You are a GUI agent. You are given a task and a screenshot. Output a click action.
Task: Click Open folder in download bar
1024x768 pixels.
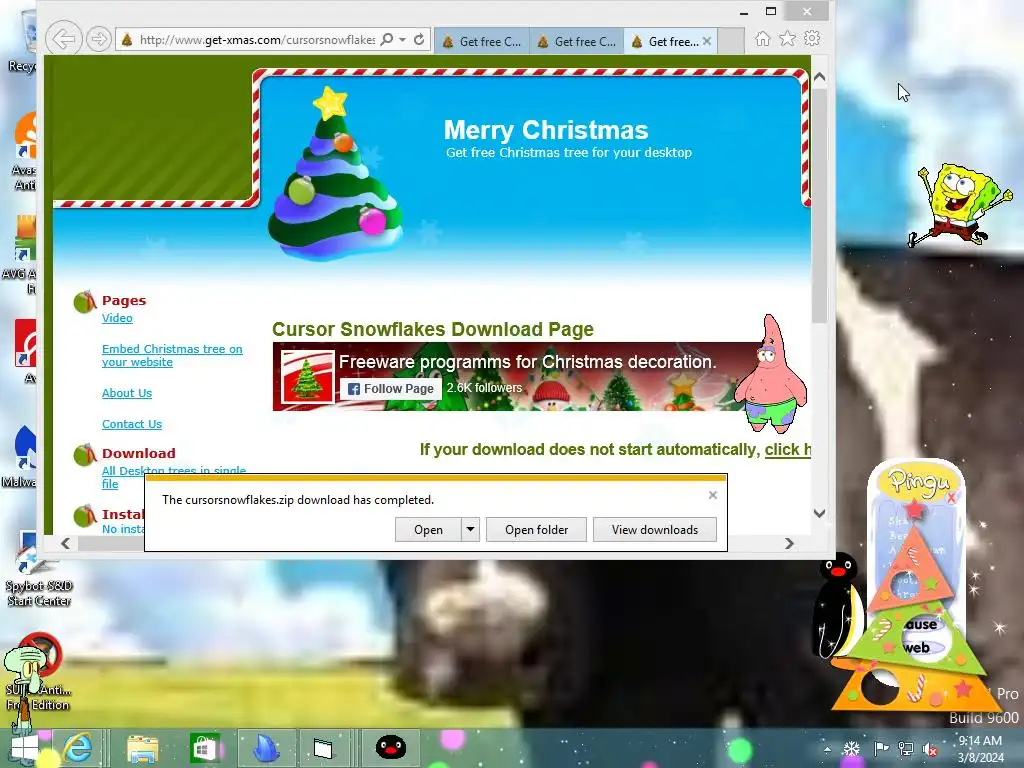(536, 530)
